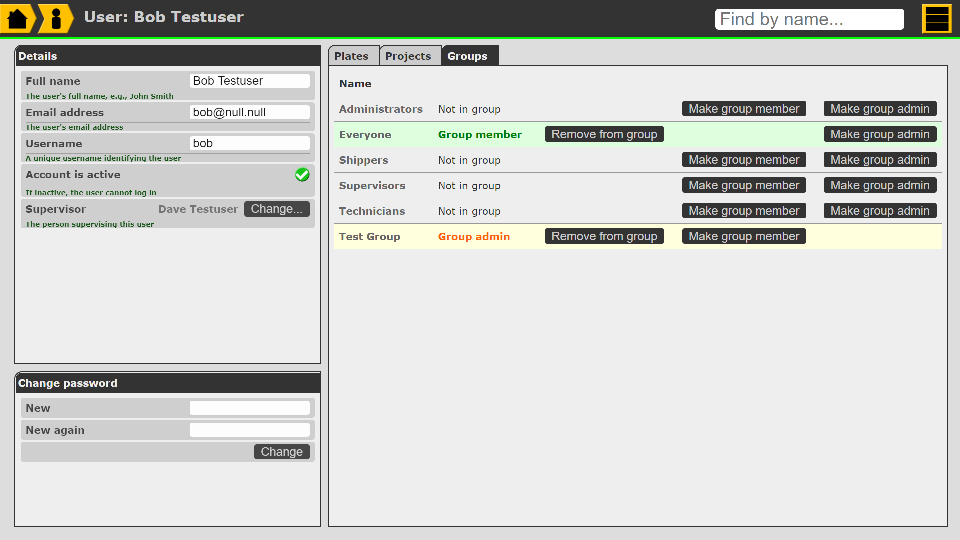
Task: Select the Groups tab
Action: 467,56
